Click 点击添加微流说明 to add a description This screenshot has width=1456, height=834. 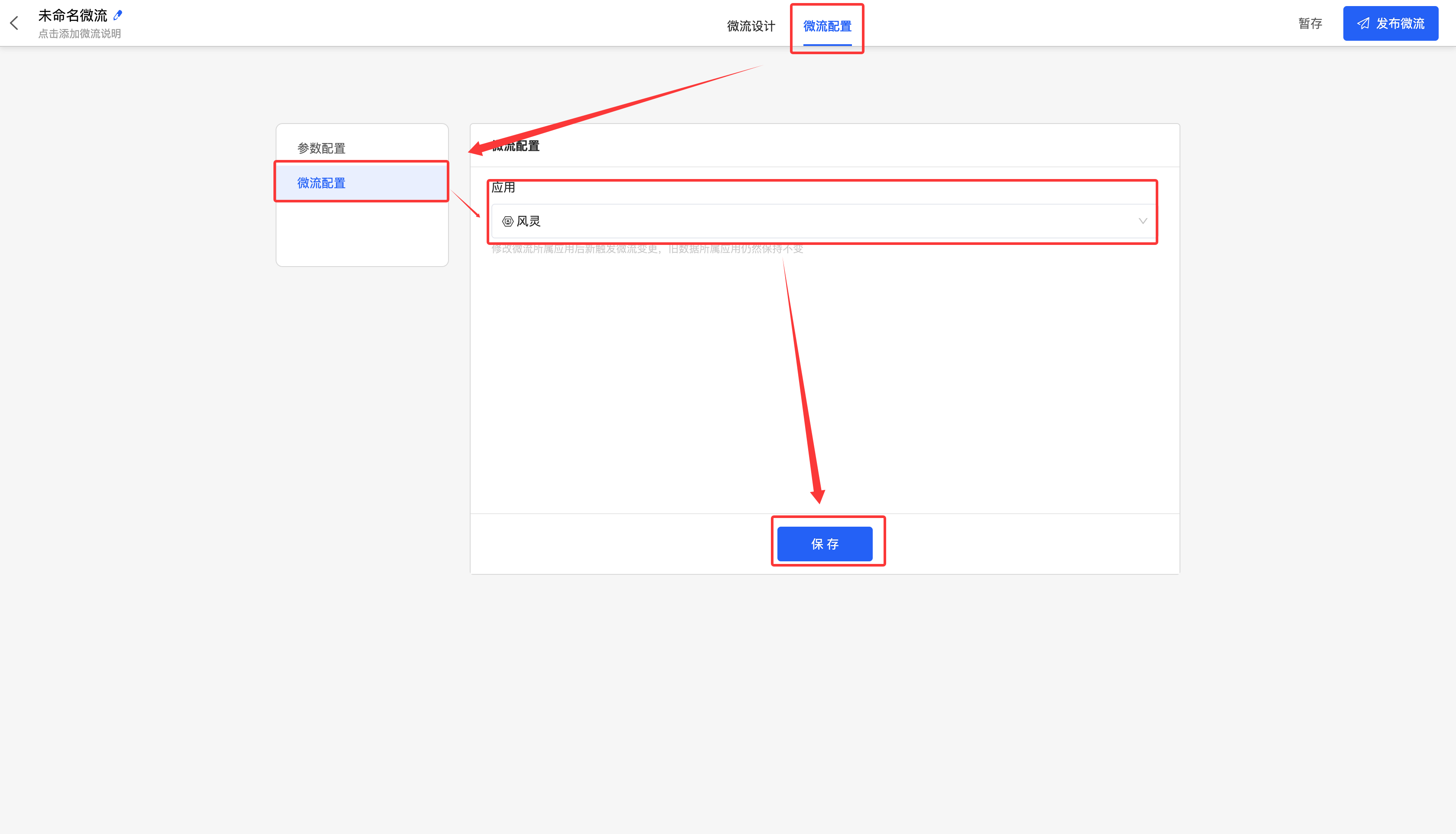click(80, 34)
